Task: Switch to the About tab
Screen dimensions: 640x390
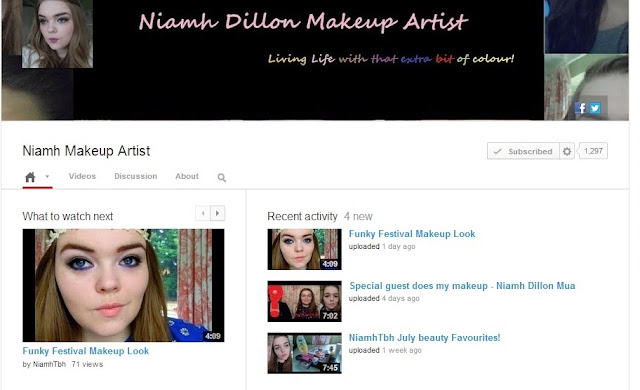Action: [187, 176]
